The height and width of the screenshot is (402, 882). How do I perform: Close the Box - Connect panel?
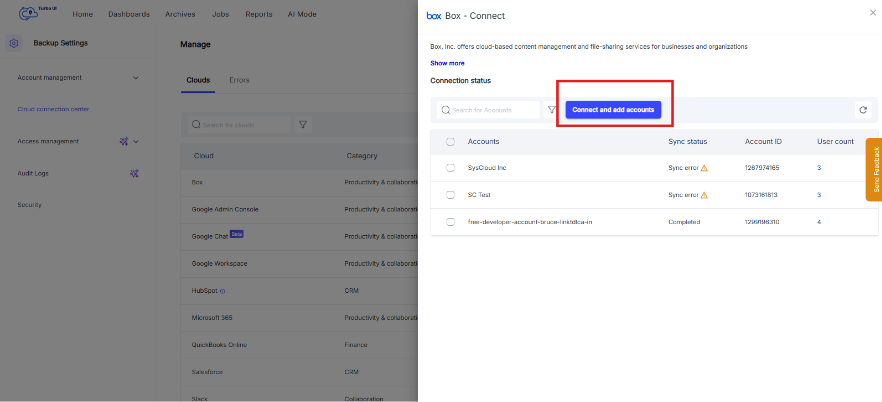(x=872, y=12)
